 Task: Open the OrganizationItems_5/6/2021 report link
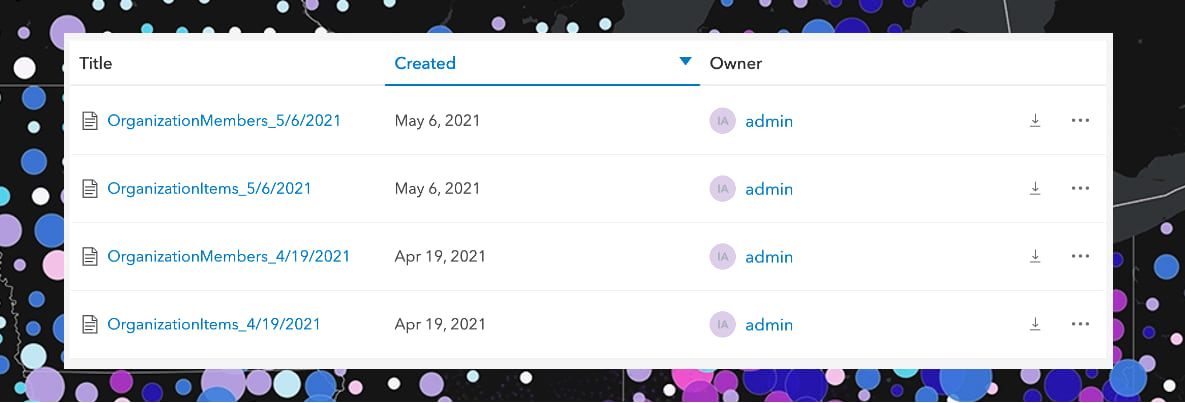coord(209,188)
